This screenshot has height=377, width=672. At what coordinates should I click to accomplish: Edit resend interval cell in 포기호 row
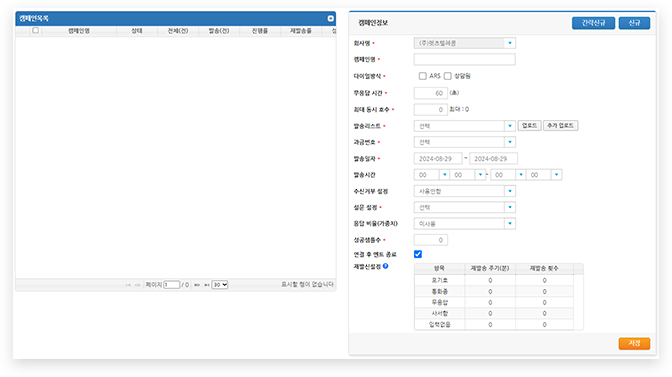(490, 280)
